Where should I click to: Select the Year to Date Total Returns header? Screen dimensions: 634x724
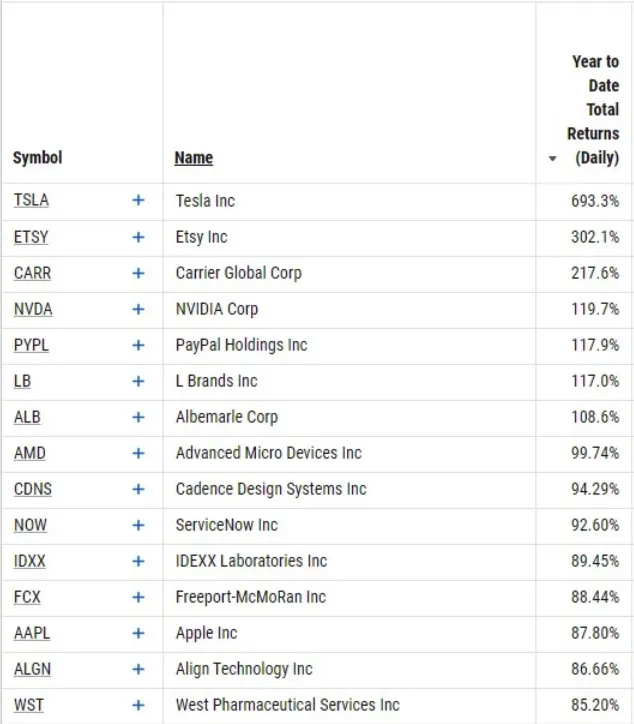click(594, 110)
